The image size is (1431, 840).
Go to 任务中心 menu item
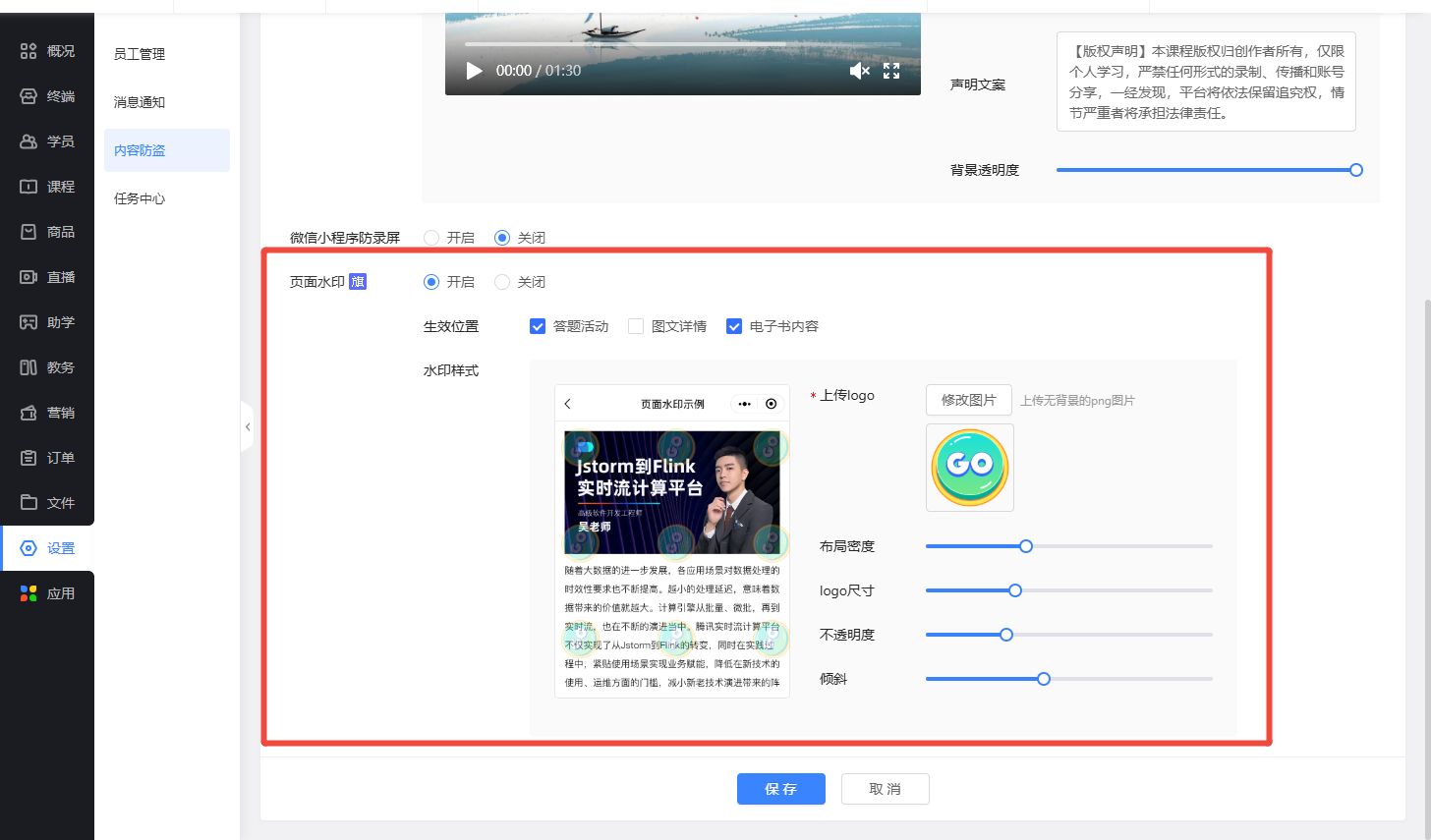coord(140,198)
